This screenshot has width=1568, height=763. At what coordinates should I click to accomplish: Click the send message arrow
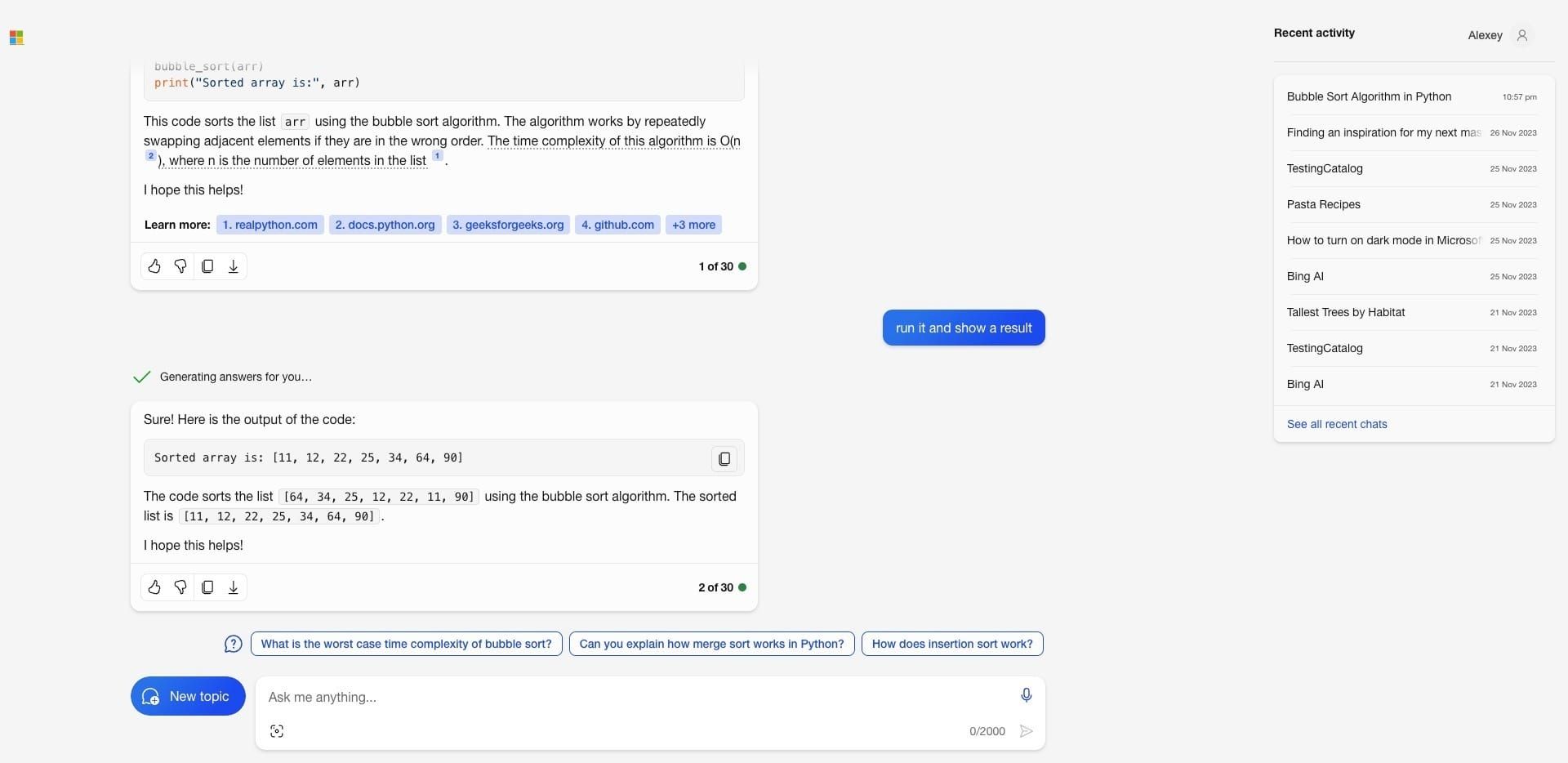pos(1026,731)
